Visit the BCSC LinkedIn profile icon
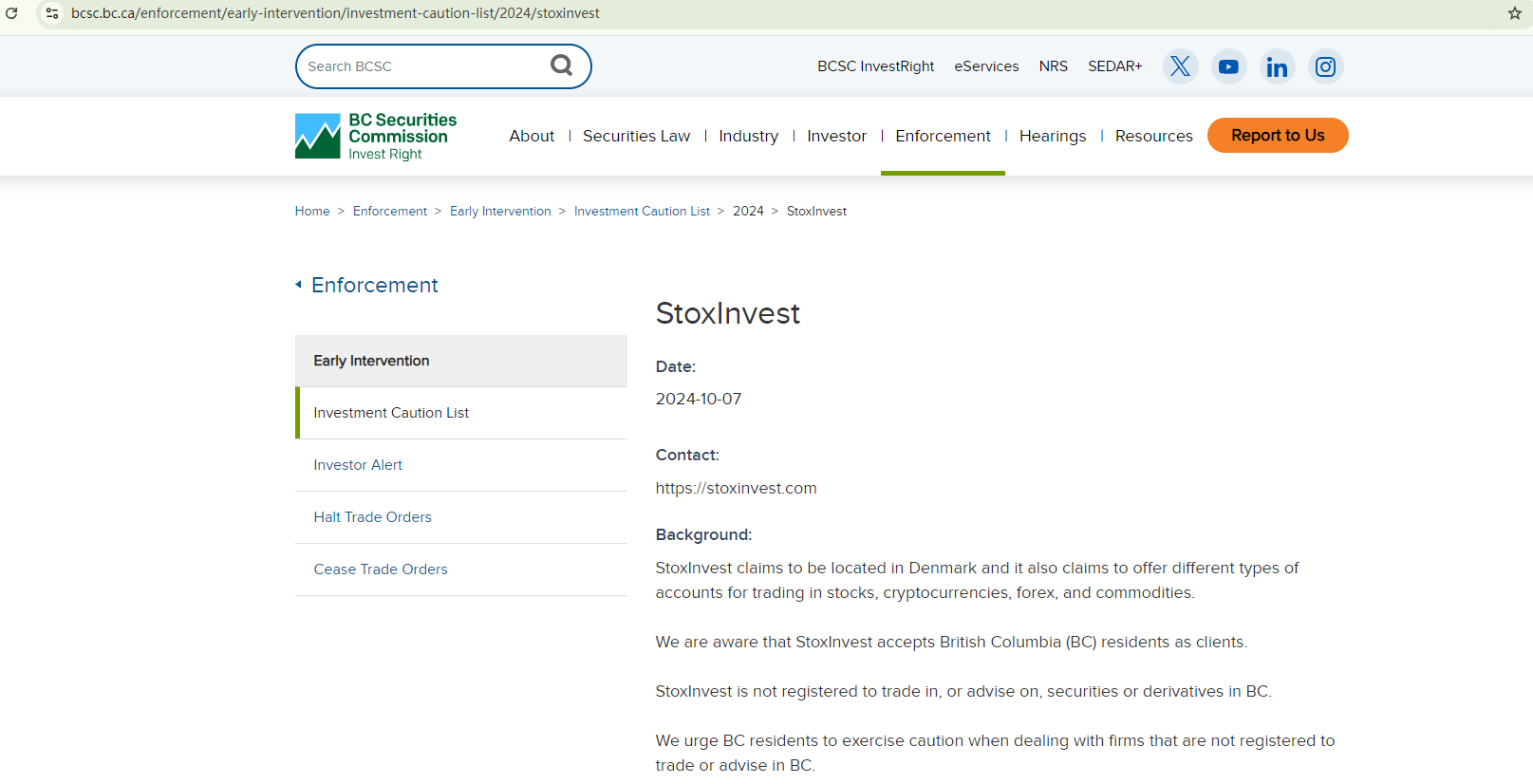 coord(1277,66)
